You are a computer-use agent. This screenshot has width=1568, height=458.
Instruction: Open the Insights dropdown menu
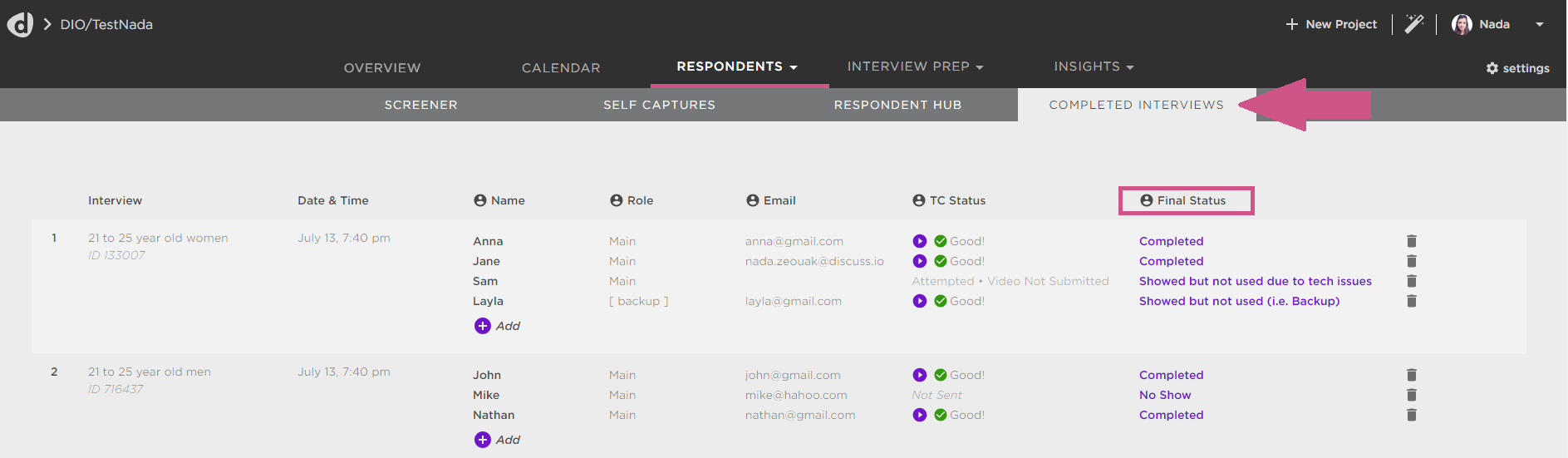[1094, 66]
